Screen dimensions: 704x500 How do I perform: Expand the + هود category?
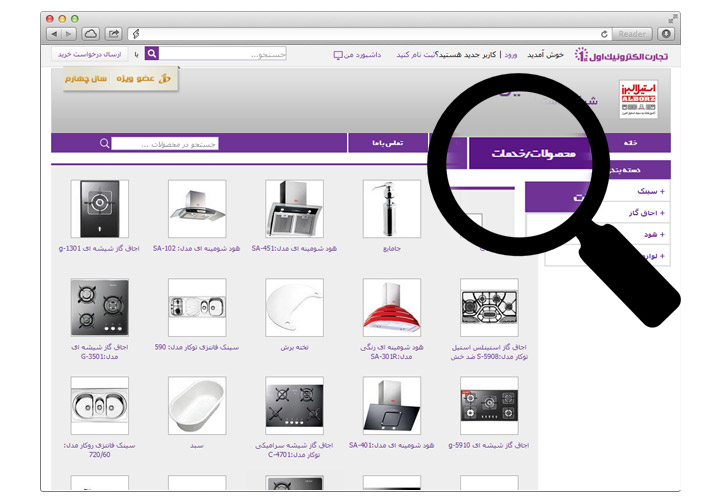point(654,234)
